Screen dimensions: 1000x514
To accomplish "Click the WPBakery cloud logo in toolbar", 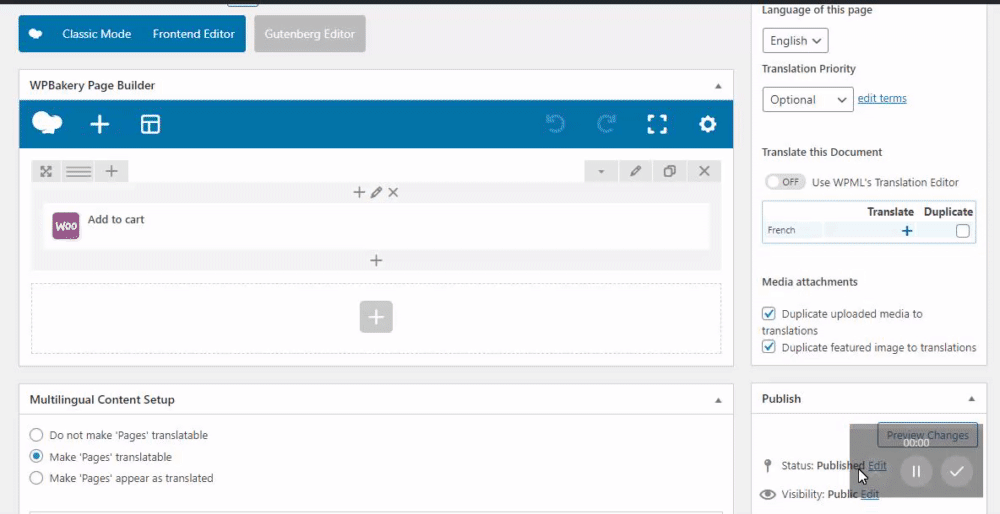I will coord(47,123).
